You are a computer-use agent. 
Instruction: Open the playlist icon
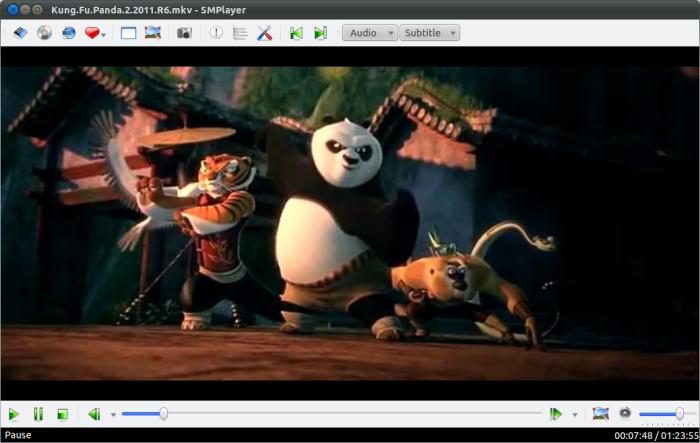click(240, 33)
